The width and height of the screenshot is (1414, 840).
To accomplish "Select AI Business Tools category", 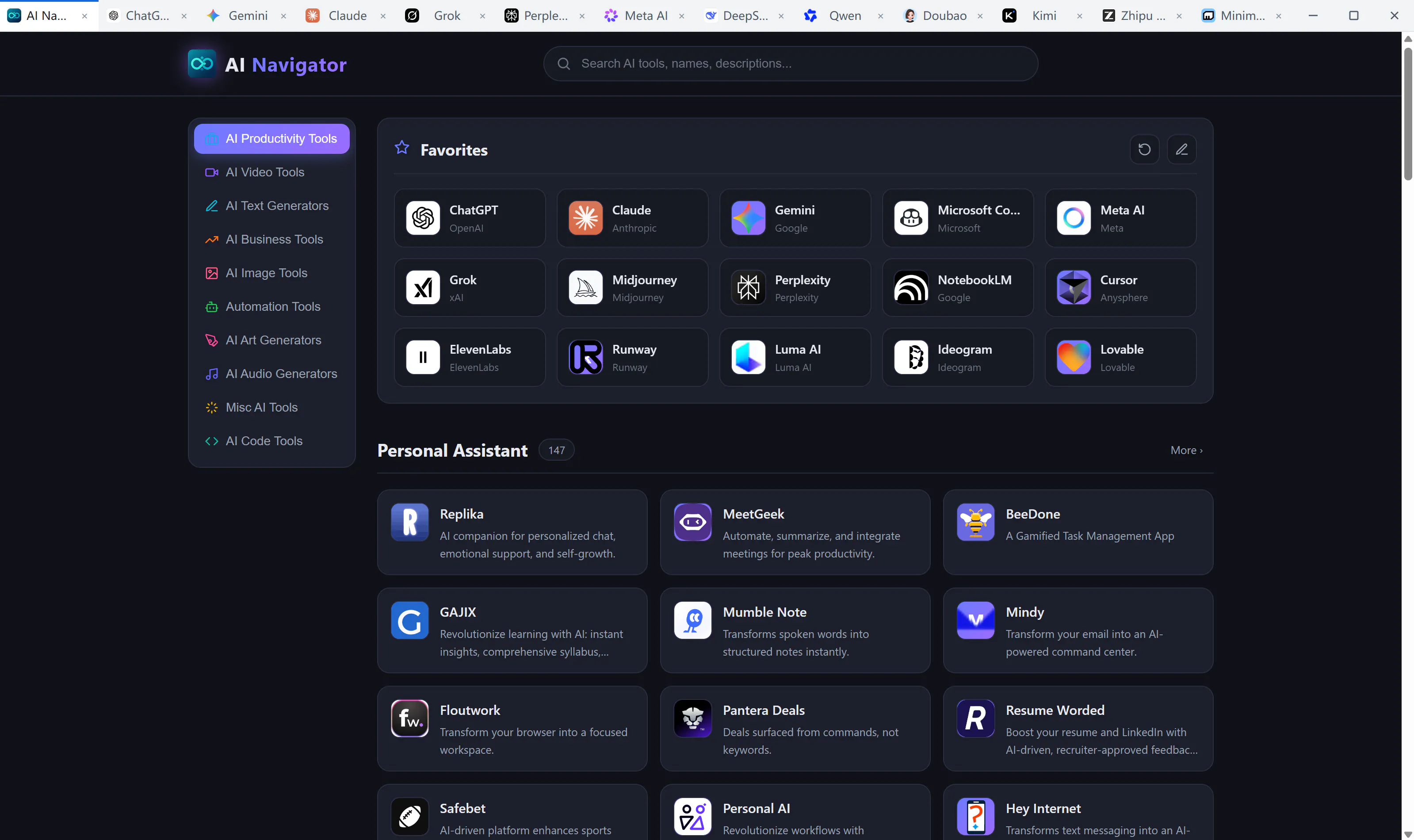I will click(x=272, y=240).
